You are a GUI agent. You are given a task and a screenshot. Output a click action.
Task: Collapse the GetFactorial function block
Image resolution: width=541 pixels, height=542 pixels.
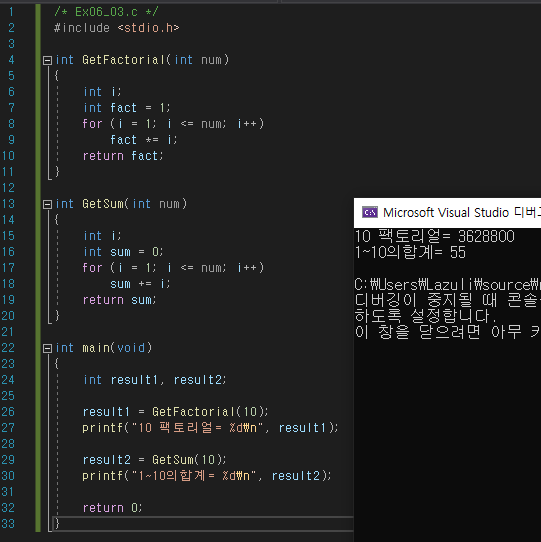coord(47,61)
